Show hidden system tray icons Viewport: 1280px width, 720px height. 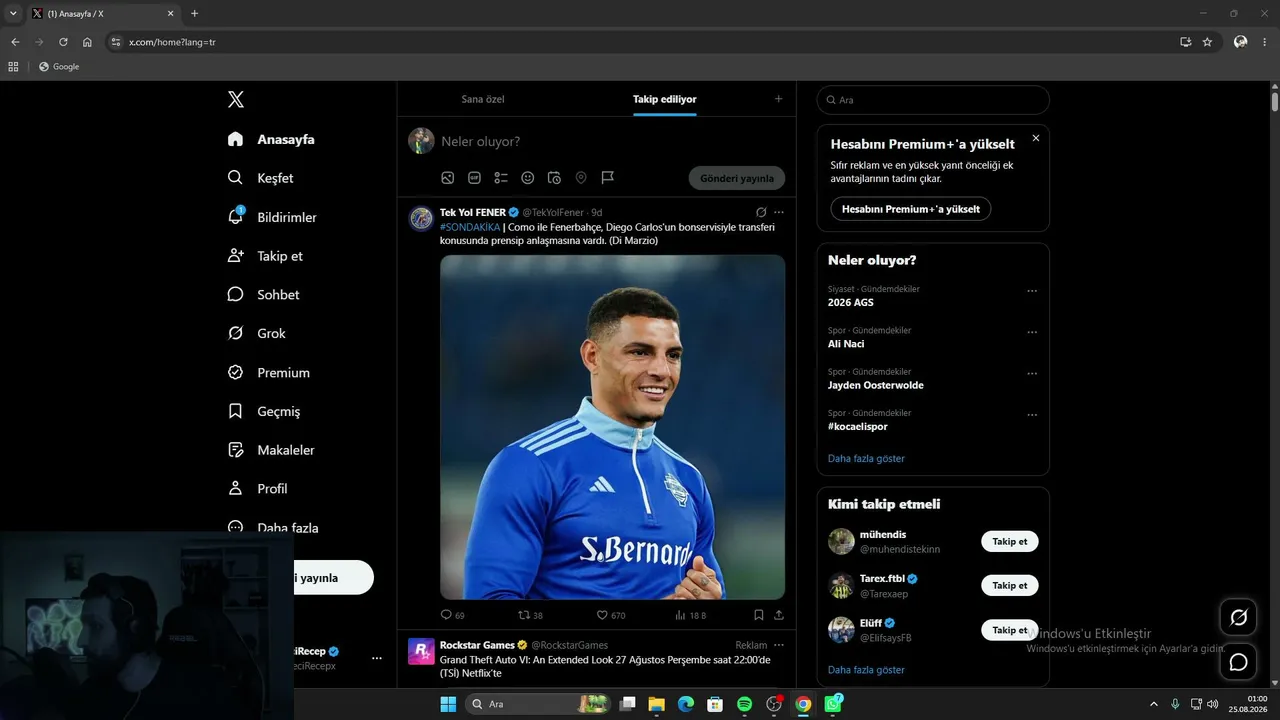point(1155,704)
